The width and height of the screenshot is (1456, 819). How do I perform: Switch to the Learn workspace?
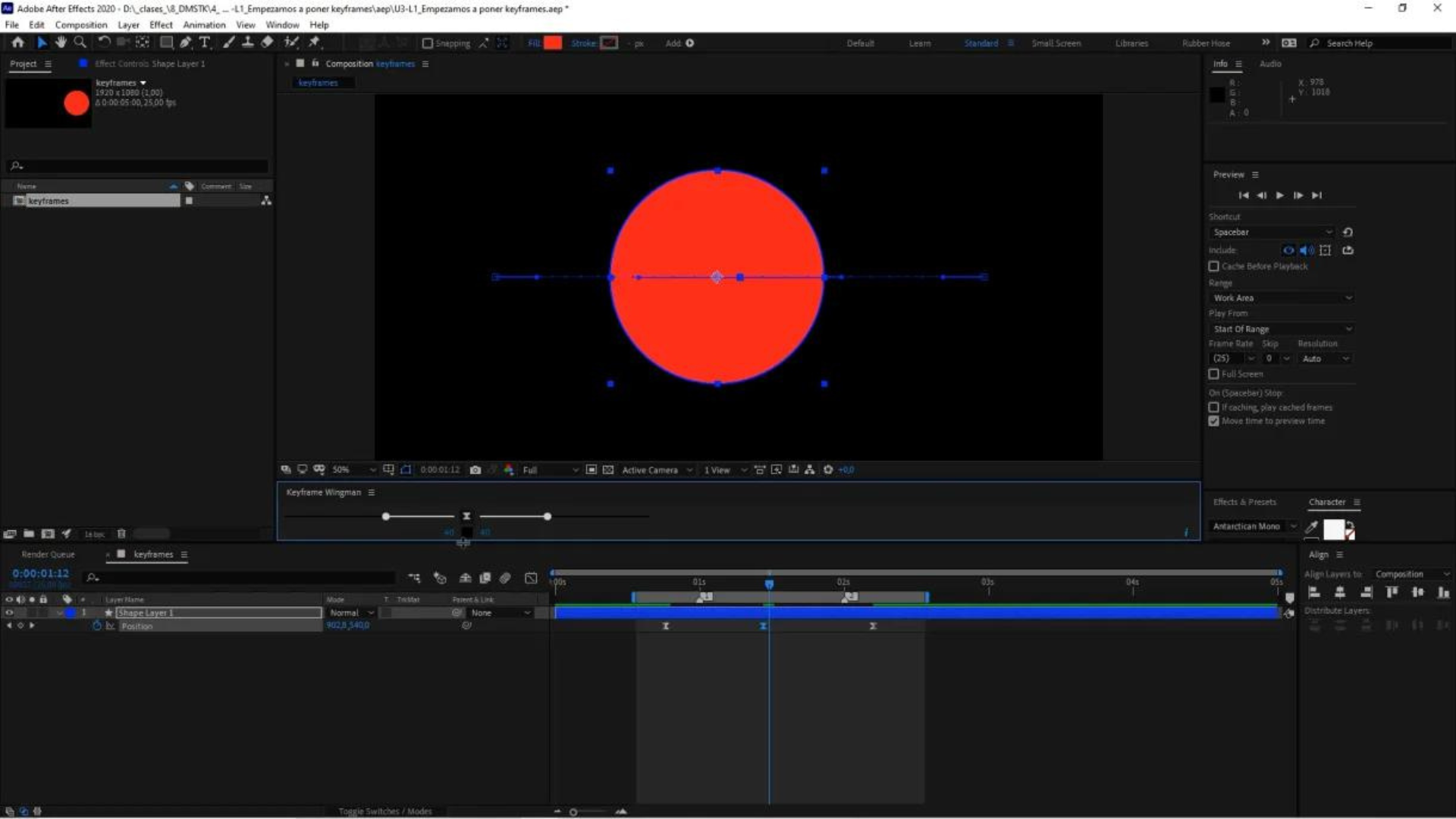[x=920, y=43]
